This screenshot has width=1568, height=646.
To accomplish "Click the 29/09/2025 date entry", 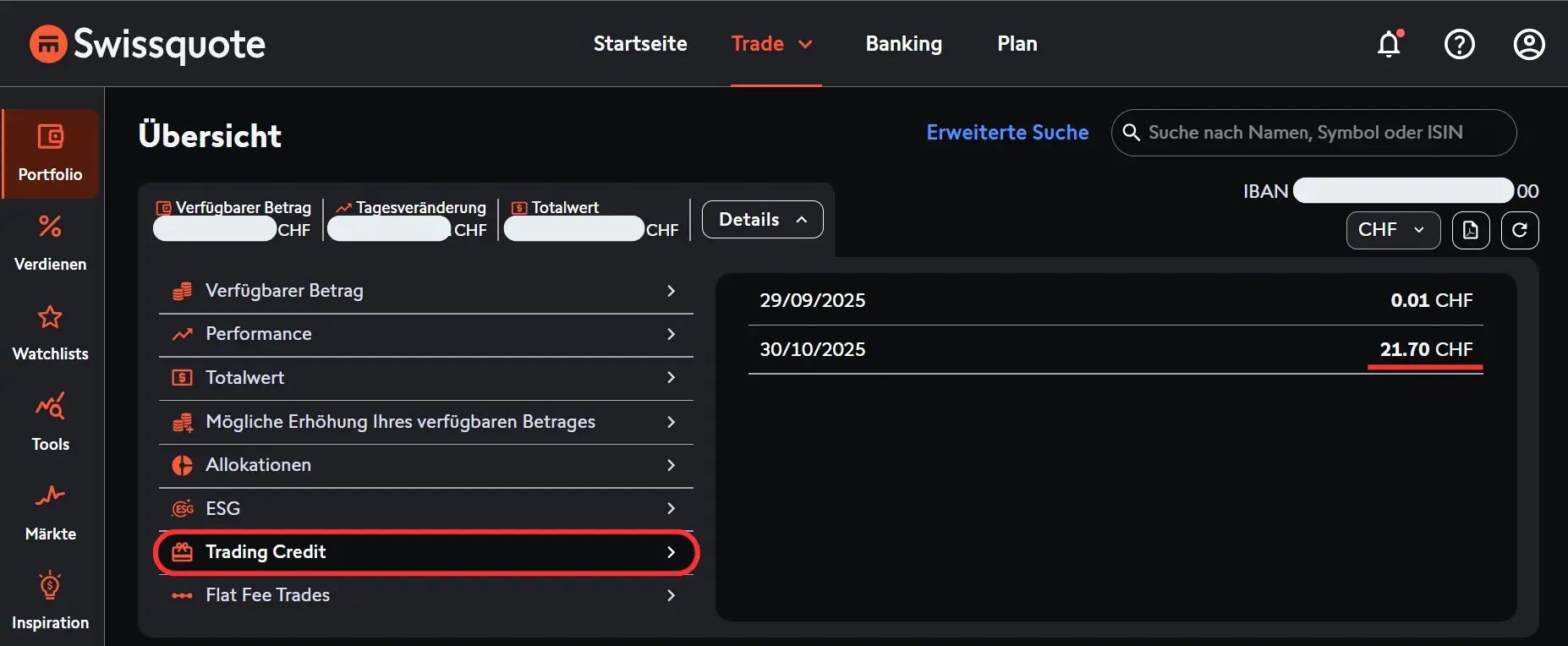I will (813, 300).
